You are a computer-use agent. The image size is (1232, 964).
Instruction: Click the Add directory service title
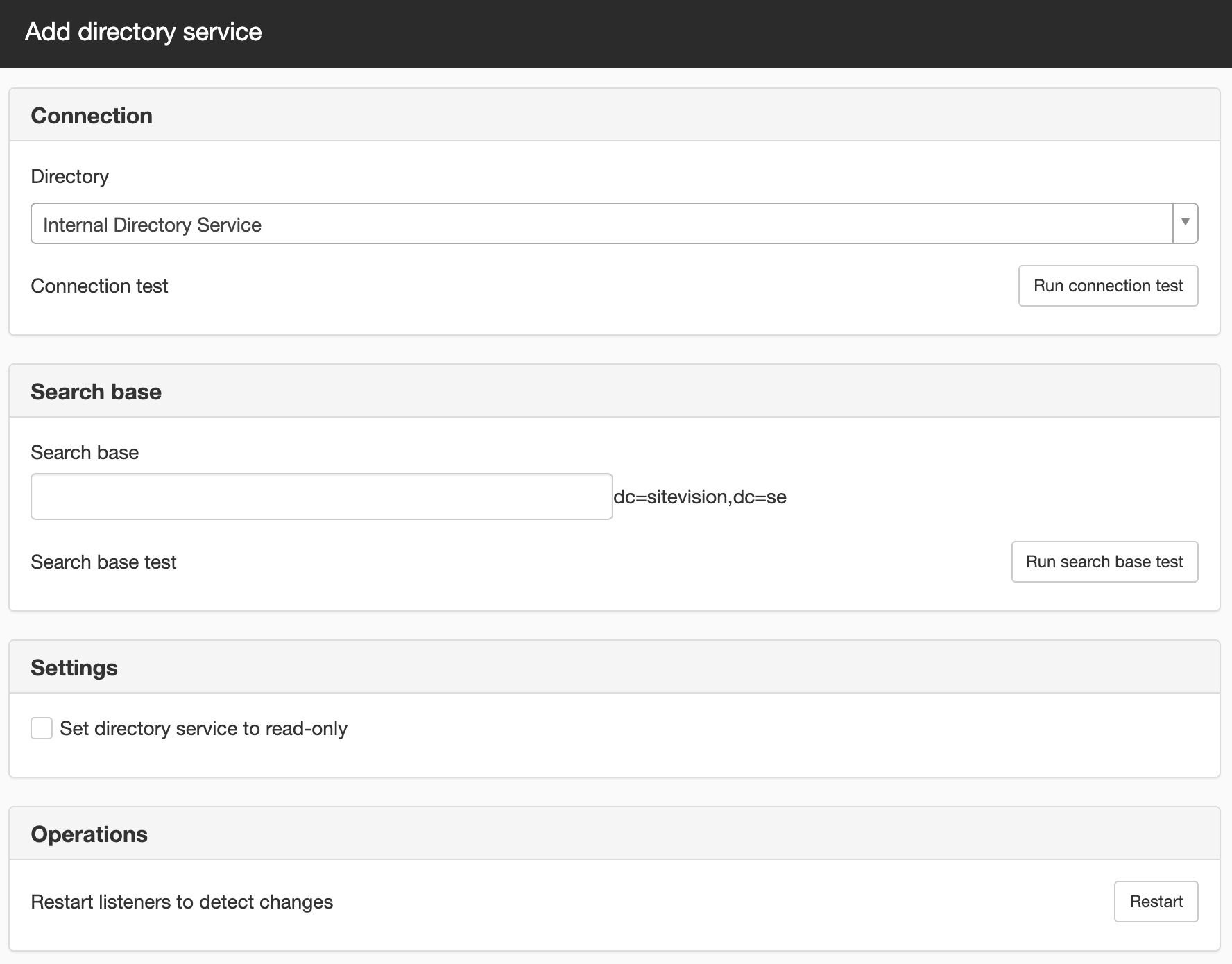[x=144, y=32]
